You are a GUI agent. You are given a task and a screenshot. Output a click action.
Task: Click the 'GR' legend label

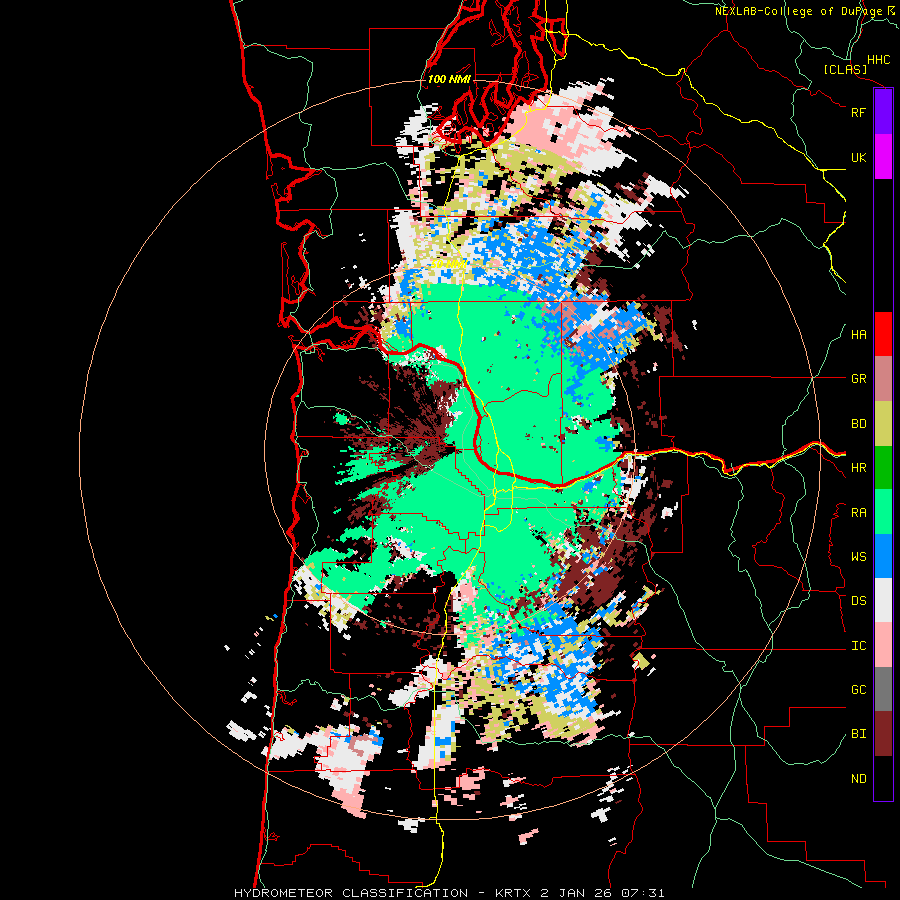[858, 379]
